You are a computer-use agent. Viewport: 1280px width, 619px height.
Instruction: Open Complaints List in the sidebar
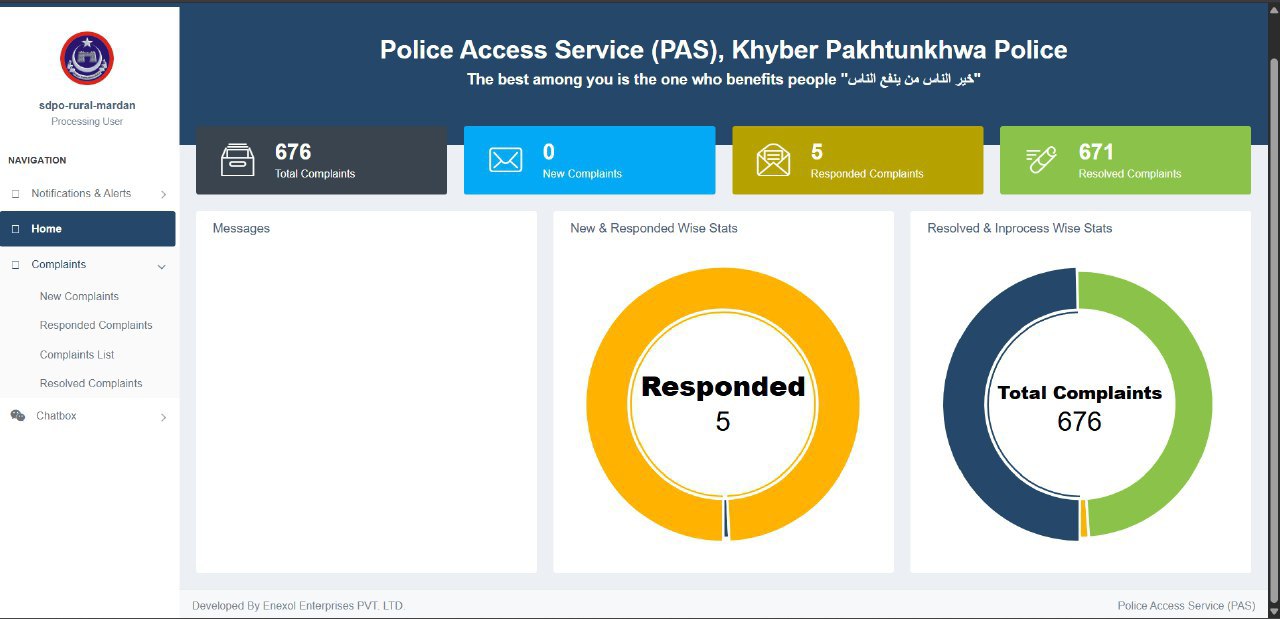77,355
